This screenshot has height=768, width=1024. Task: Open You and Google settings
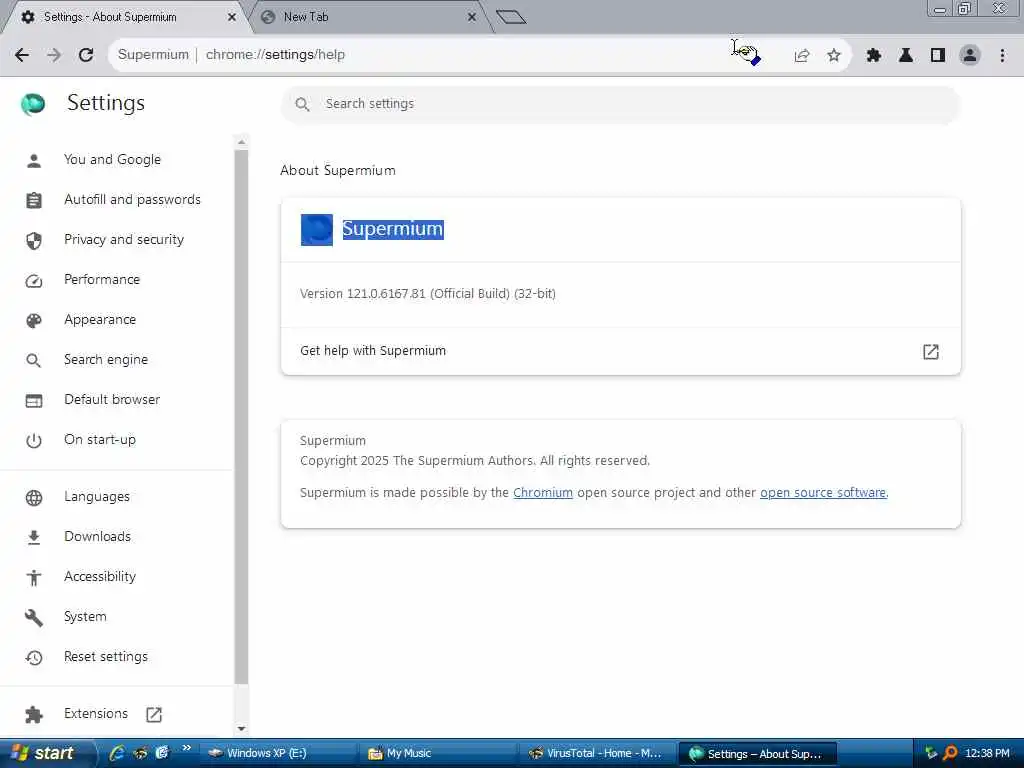pos(112,160)
